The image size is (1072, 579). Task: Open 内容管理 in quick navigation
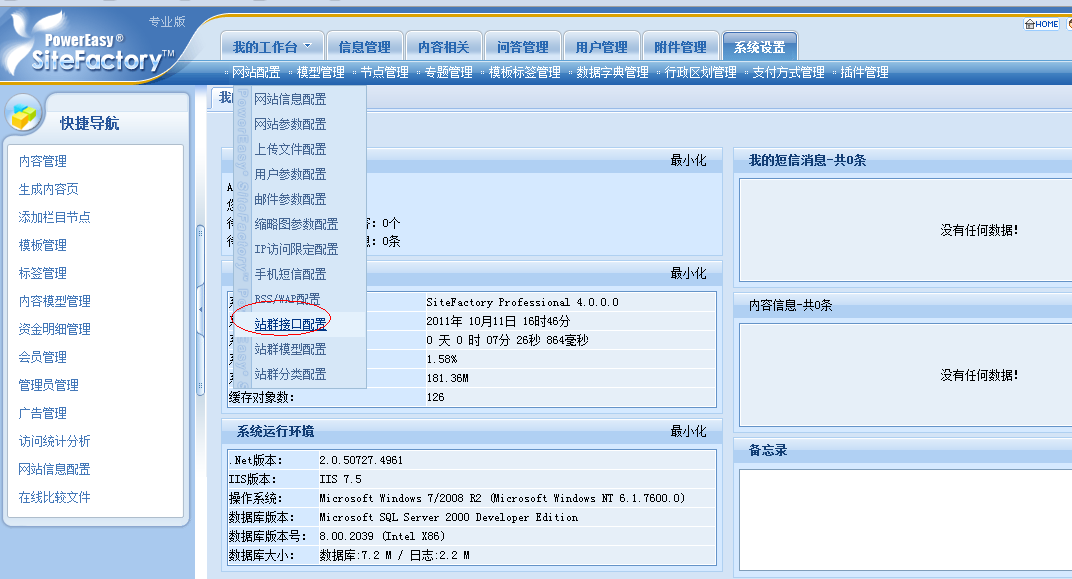42,161
